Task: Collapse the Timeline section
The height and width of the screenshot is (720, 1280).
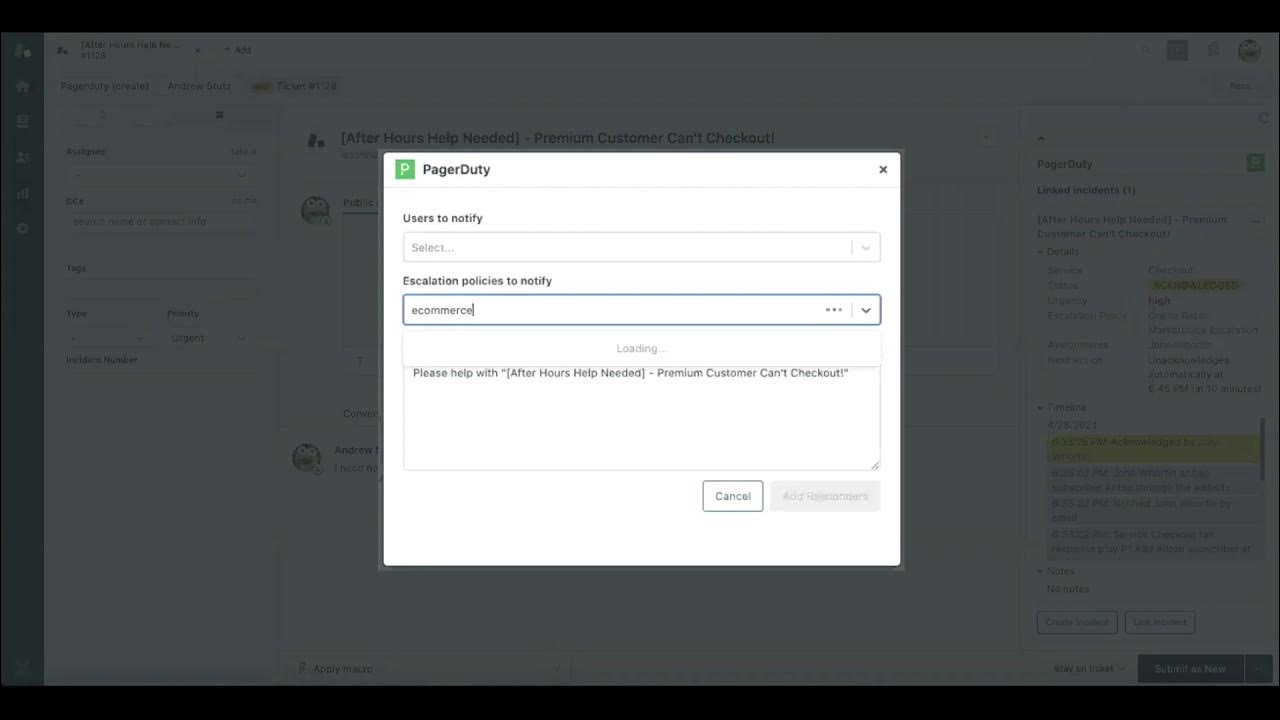Action: tap(1060, 408)
